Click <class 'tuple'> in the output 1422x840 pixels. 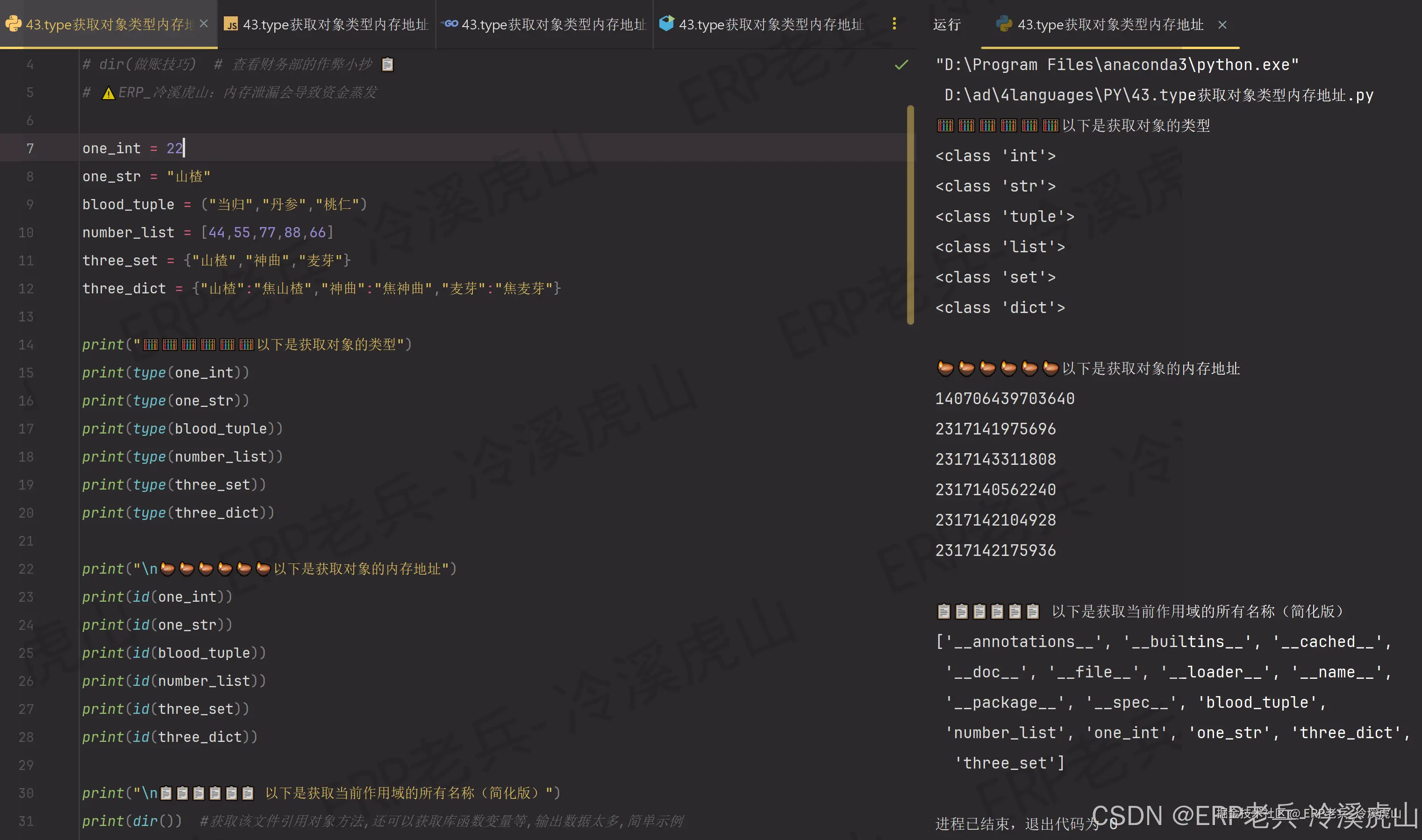click(1004, 217)
